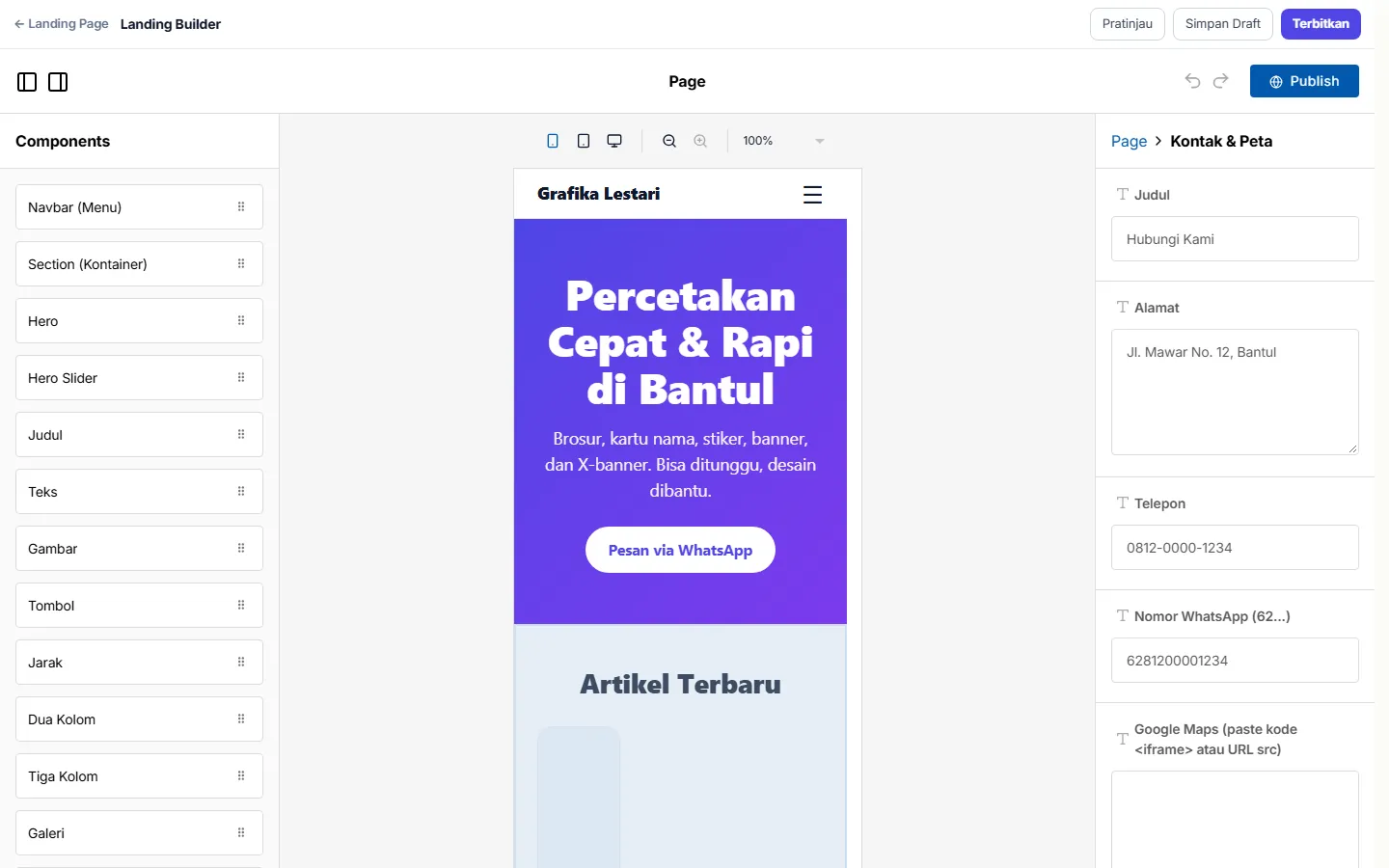Image resolution: width=1389 pixels, height=868 pixels.
Task: Edit the Alamat textarea
Action: 1235,392
